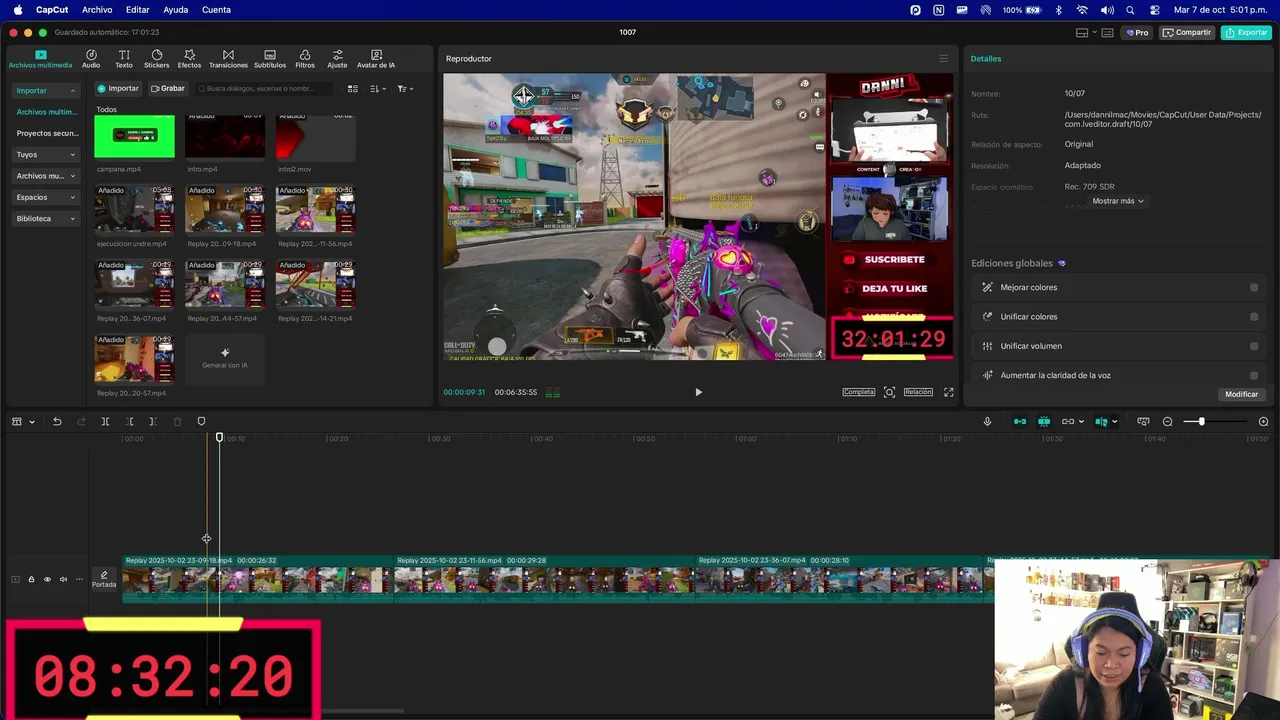Click the Generar con IA tile

click(225, 358)
